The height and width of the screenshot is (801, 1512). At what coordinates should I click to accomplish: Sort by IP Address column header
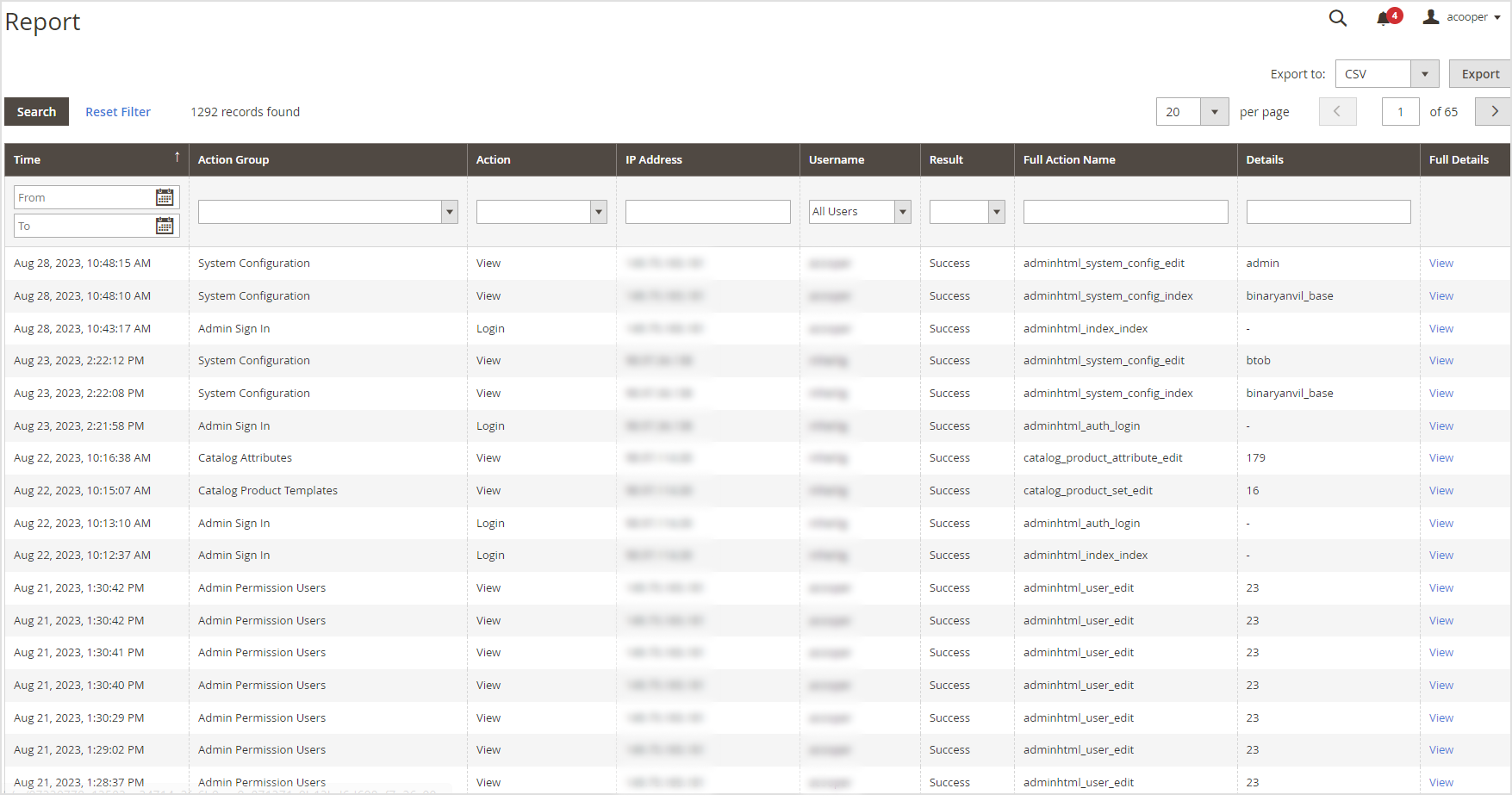point(654,160)
